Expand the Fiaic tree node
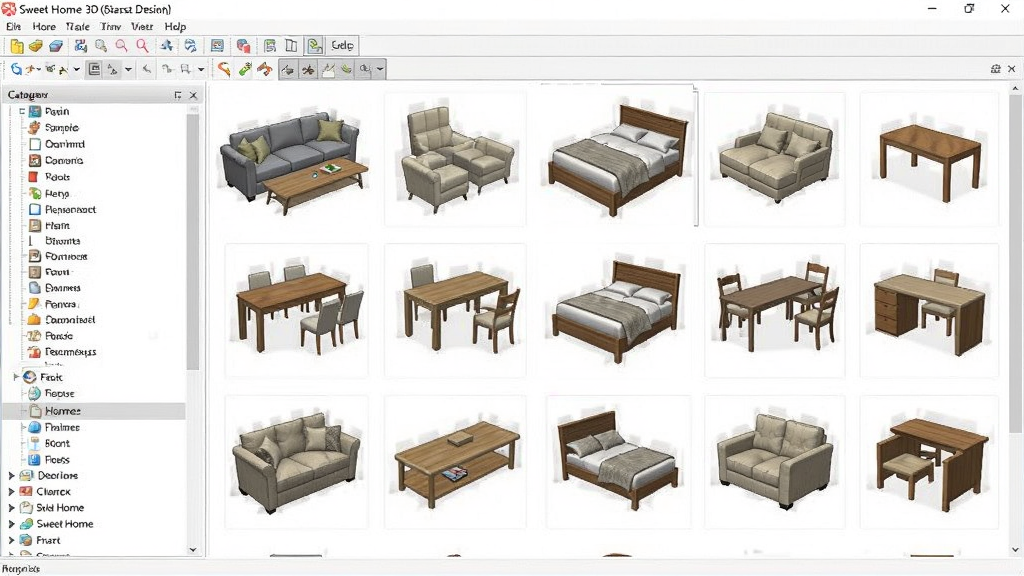 tap(16, 377)
